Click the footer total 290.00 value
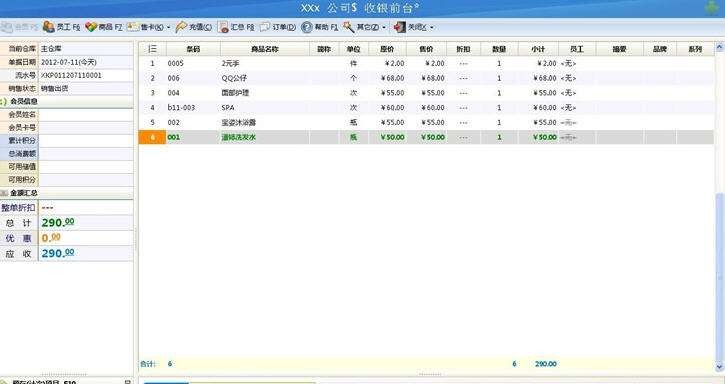This screenshot has width=725, height=384. 546,364
